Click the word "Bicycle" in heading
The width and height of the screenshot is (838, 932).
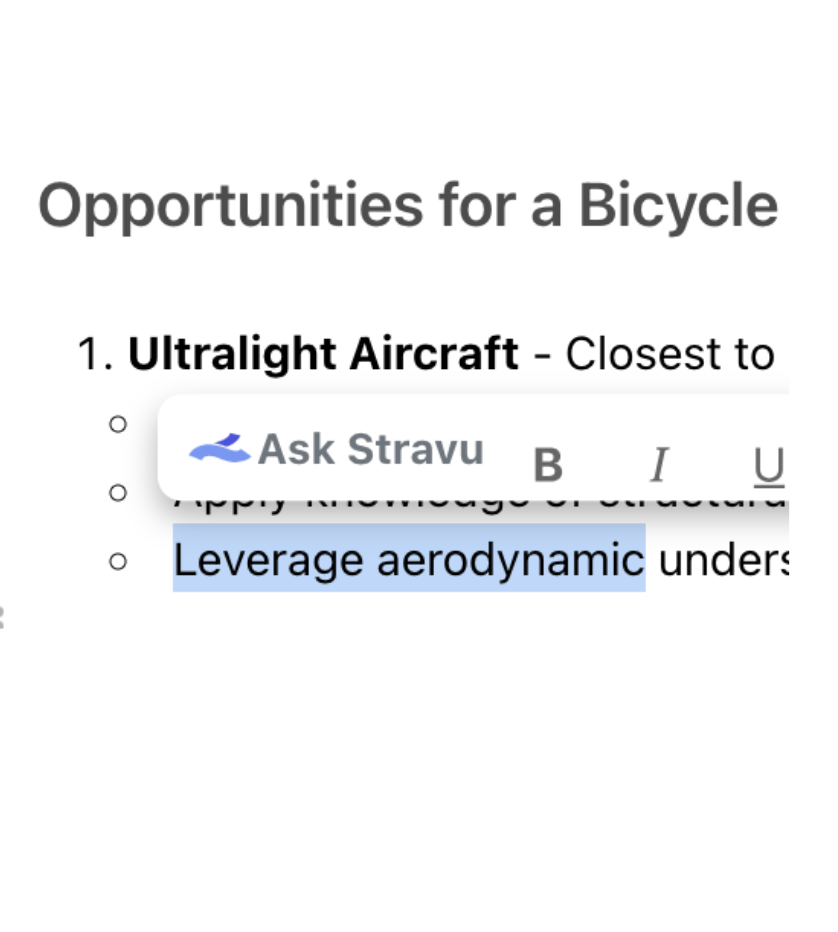point(677,206)
